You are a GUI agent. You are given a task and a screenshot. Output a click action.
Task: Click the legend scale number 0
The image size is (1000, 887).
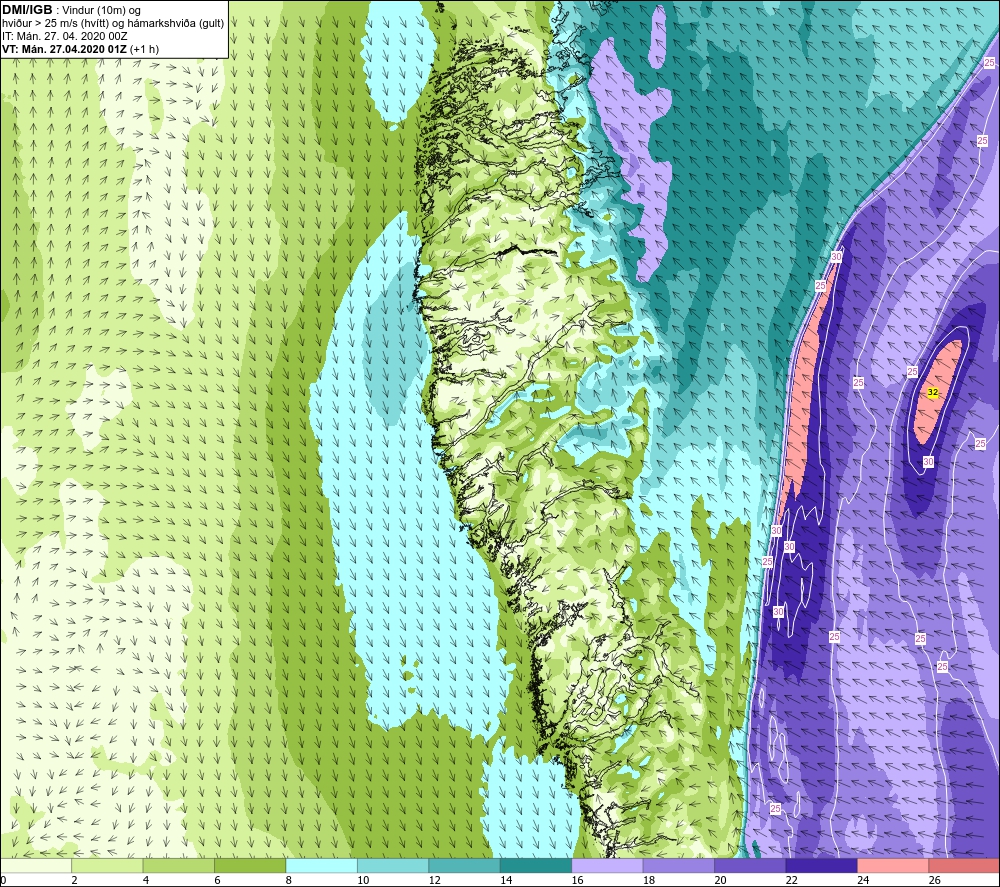[3, 880]
